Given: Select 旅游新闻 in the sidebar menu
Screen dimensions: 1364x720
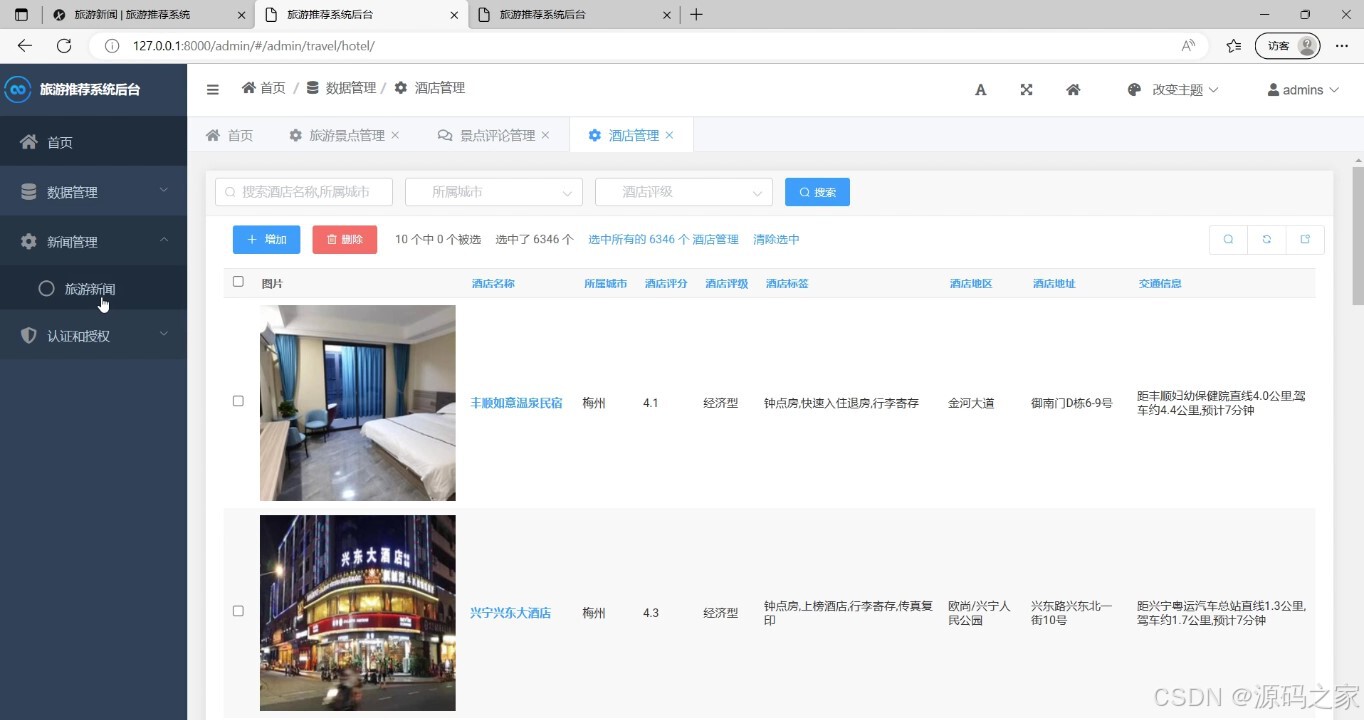Looking at the screenshot, I should pos(88,288).
